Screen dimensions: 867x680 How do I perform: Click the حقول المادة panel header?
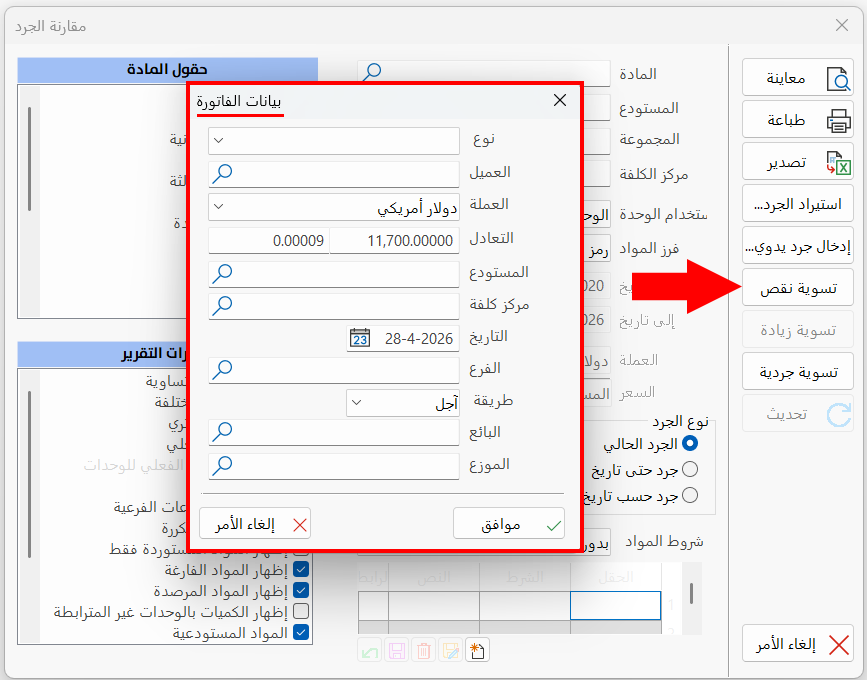[x=168, y=70]
